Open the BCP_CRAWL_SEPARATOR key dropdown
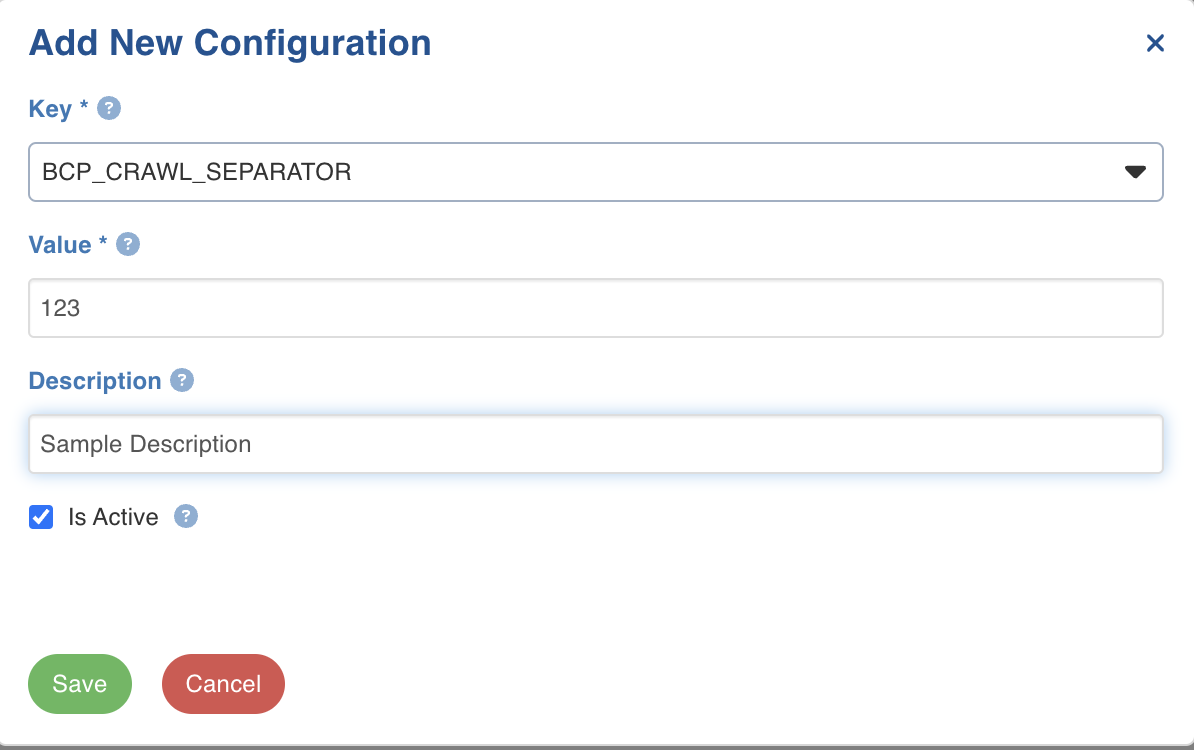 tap(595, 172)
